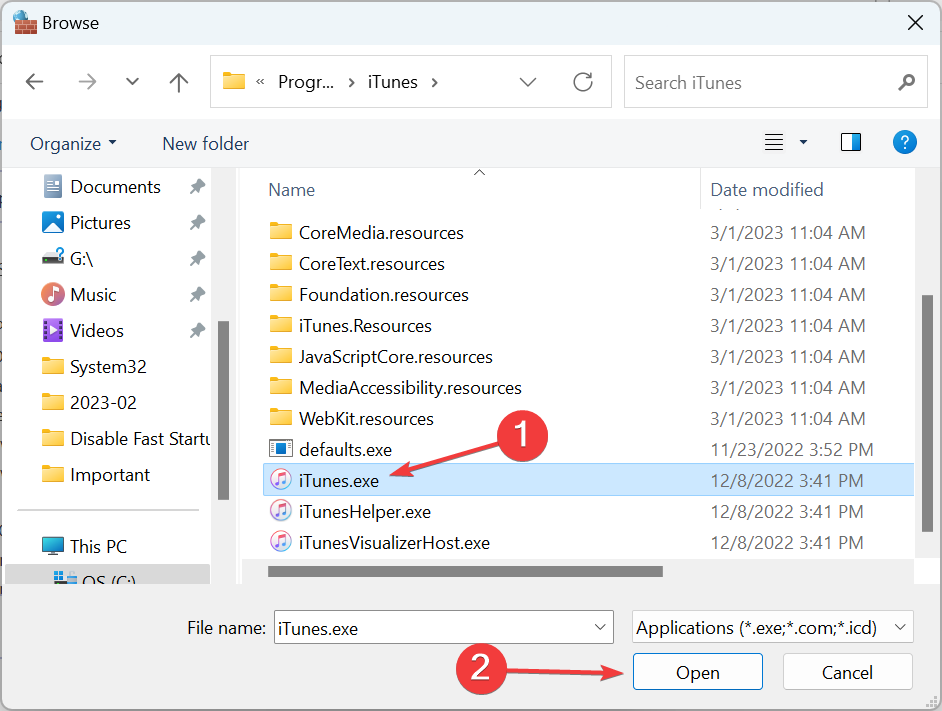Click the search magnifier icon

[907, 82]
